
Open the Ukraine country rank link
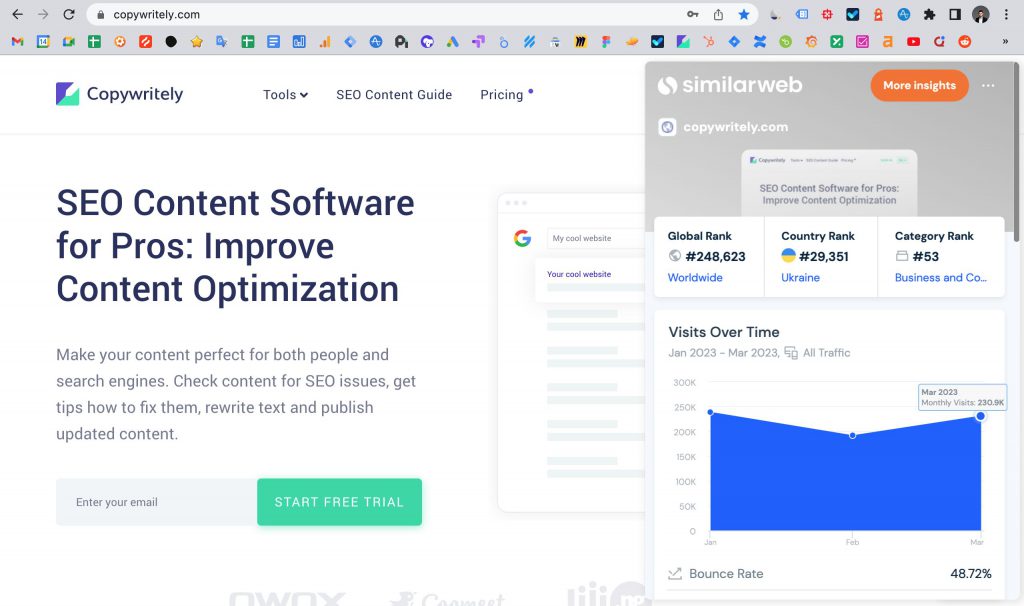pyautogui.click(x=800, y=278)
